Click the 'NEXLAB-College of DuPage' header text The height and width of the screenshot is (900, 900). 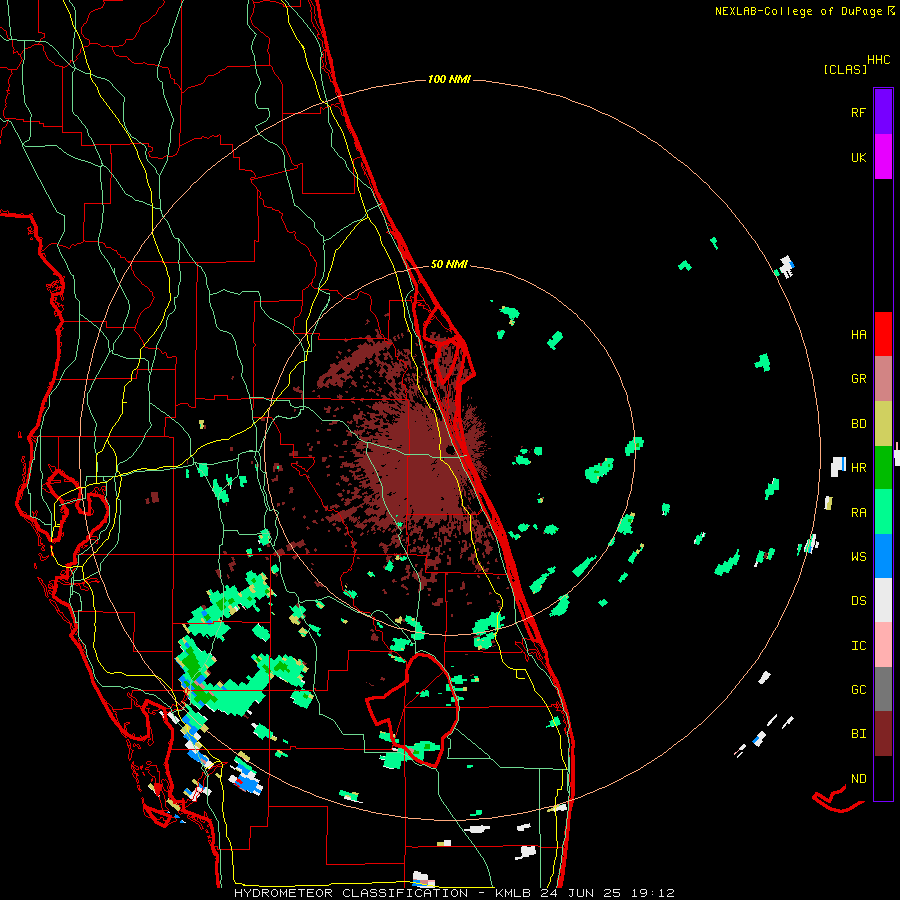(798, 11)
